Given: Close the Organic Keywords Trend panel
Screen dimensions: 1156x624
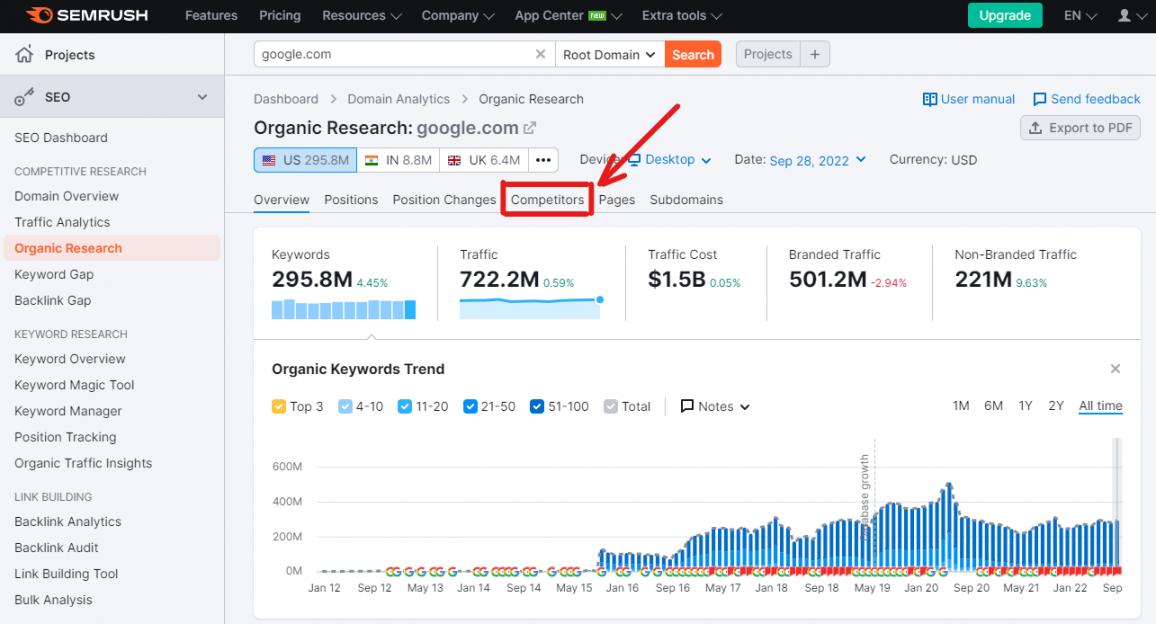Looking at the screenshot, I should coord(1115,369).
